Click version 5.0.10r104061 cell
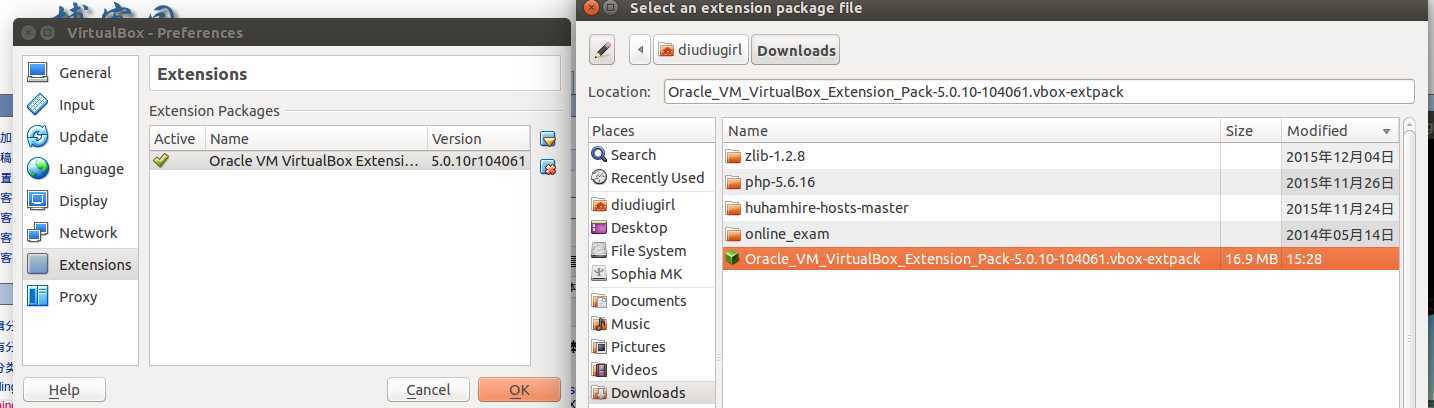The image size is (1434, 408). (x=478, y=160)
